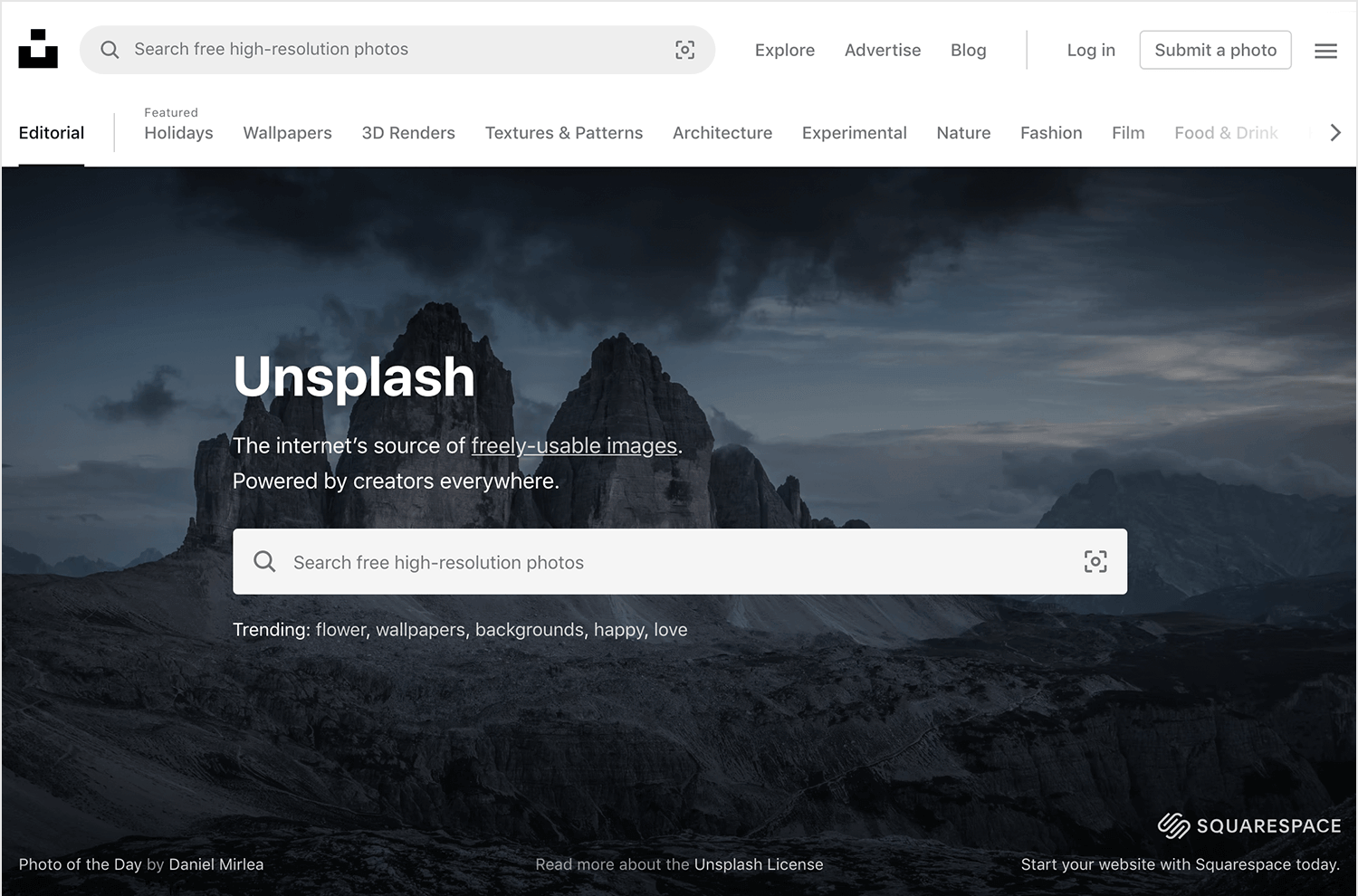
Task: Open Food & Drink category
Action: click(x=1226, y=133)
